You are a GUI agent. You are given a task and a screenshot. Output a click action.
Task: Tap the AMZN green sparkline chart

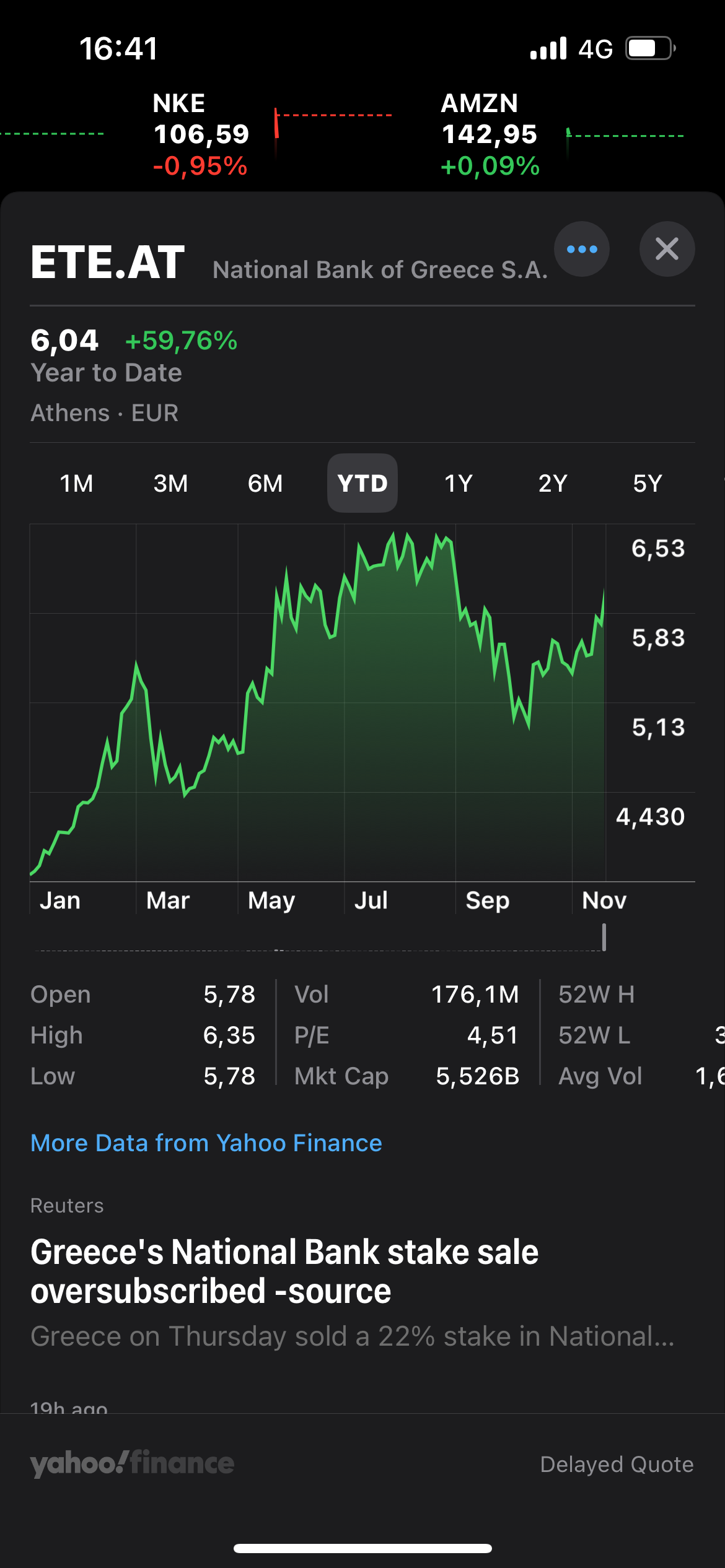point(625,136)
